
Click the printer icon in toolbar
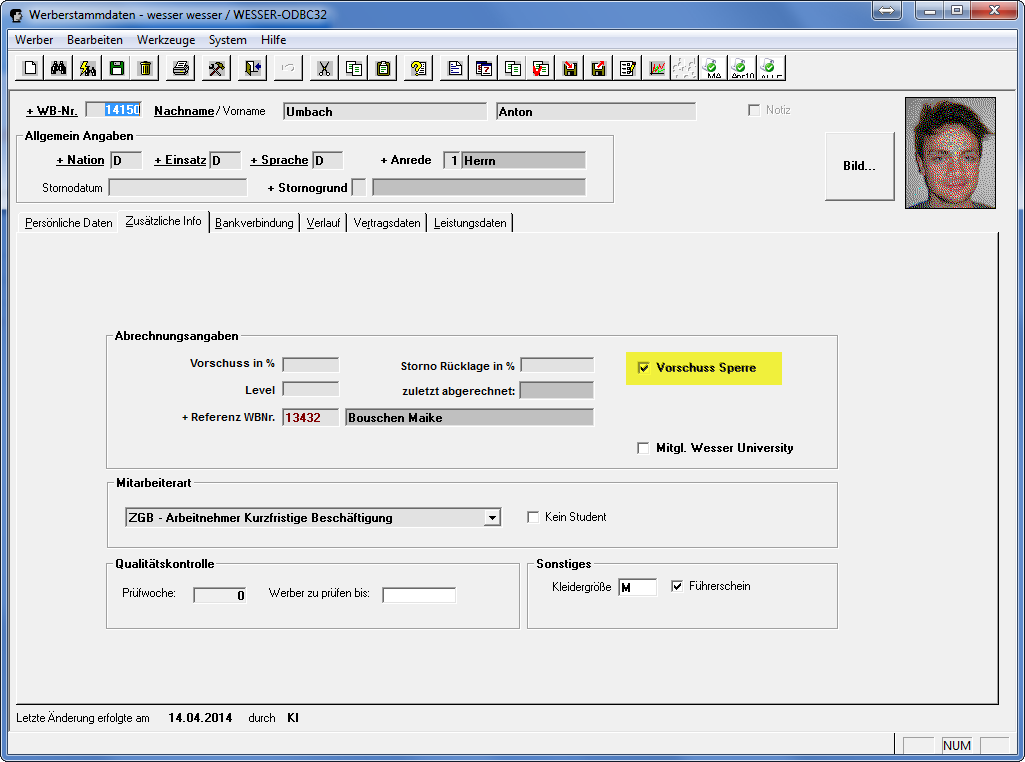[x=181, y=68]
